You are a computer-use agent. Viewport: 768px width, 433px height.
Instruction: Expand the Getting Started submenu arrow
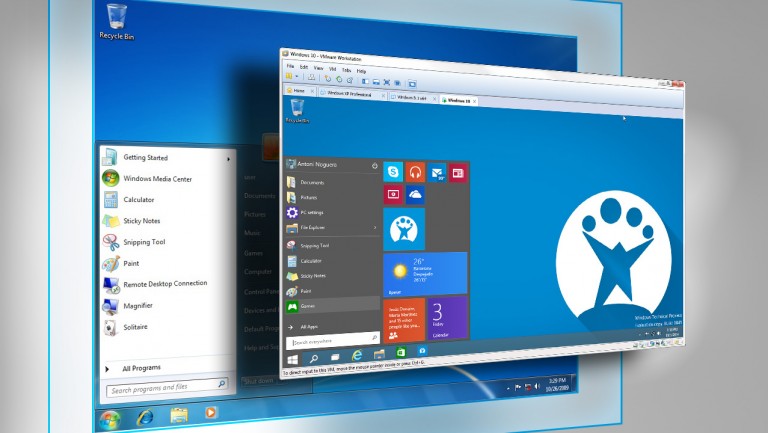(x=228, y=158)
